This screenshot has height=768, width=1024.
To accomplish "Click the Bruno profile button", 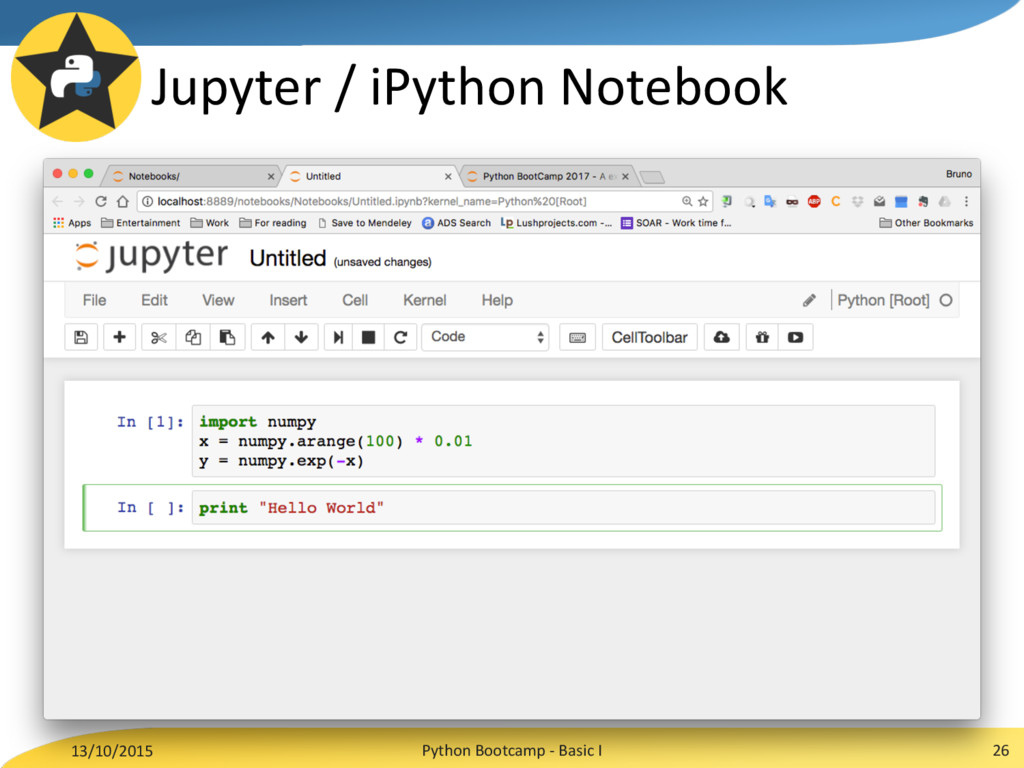I will 959,174.
